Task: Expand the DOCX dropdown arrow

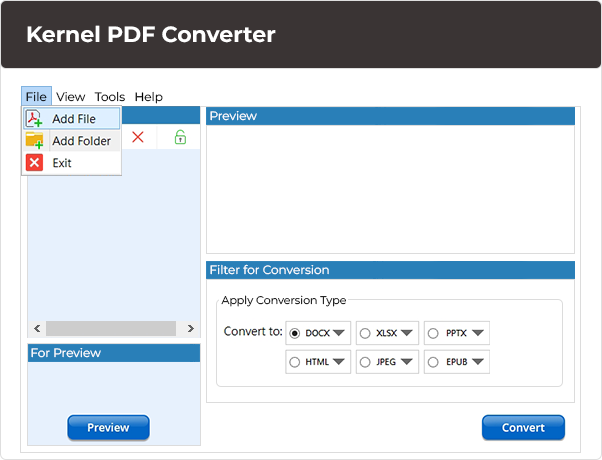Action: click(339, 333)
